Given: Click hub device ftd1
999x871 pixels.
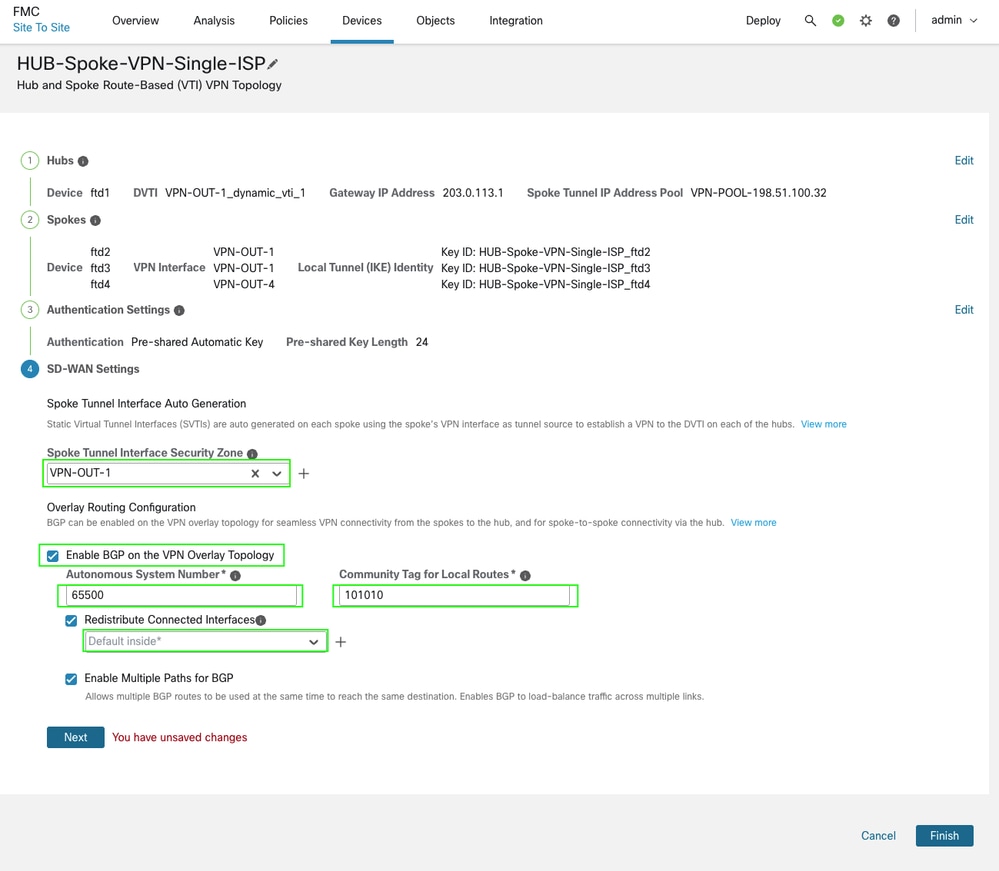Looking at the screenshot, I should tap(100, 193).
